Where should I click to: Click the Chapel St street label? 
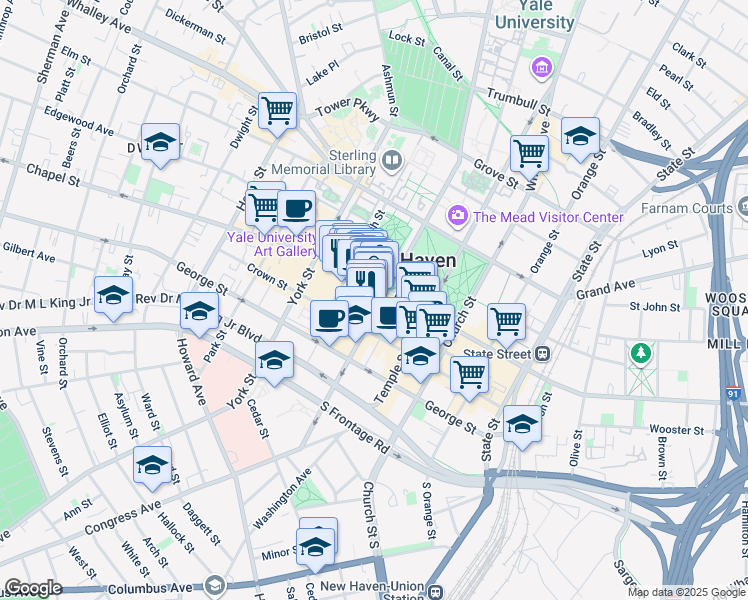[x=53, y=175]
